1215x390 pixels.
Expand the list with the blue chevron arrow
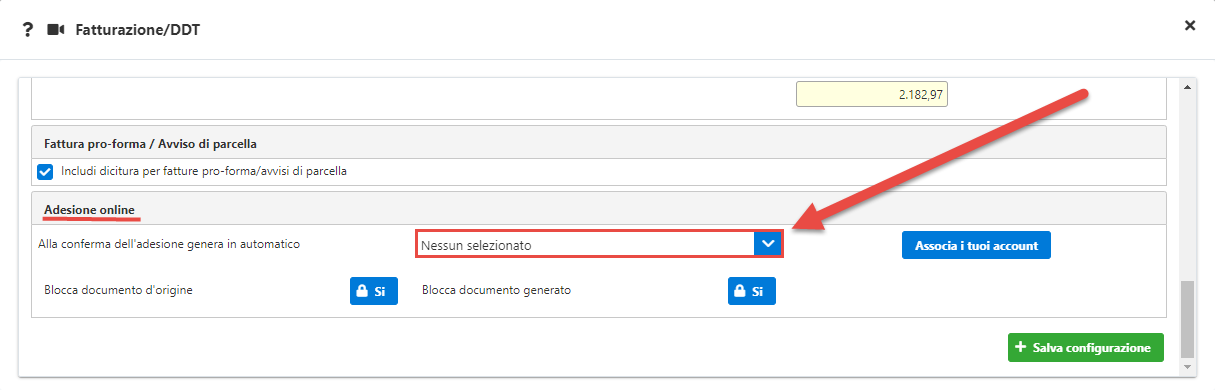click(x=768, y=244)
